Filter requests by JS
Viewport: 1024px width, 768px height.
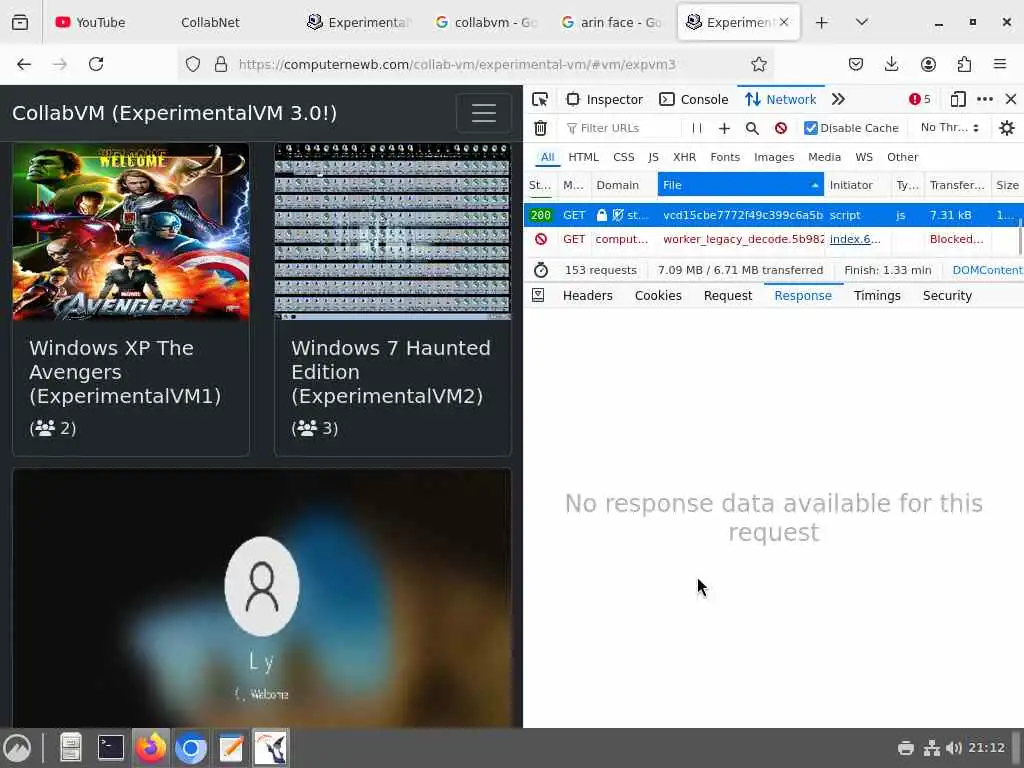[x=653, y=157]
